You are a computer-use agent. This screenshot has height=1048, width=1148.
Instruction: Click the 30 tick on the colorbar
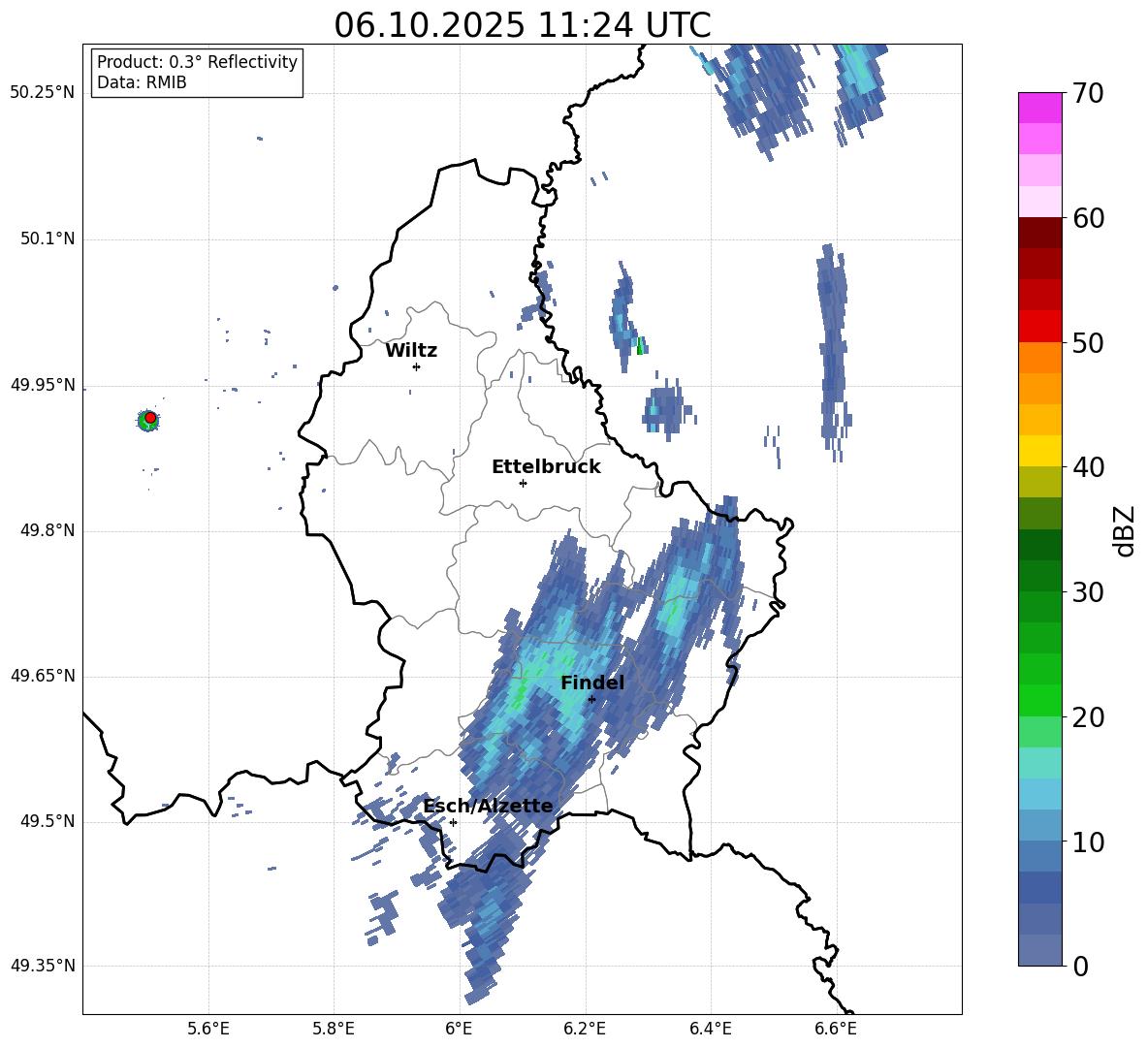pyautogui.click(x=1089, y=592)
